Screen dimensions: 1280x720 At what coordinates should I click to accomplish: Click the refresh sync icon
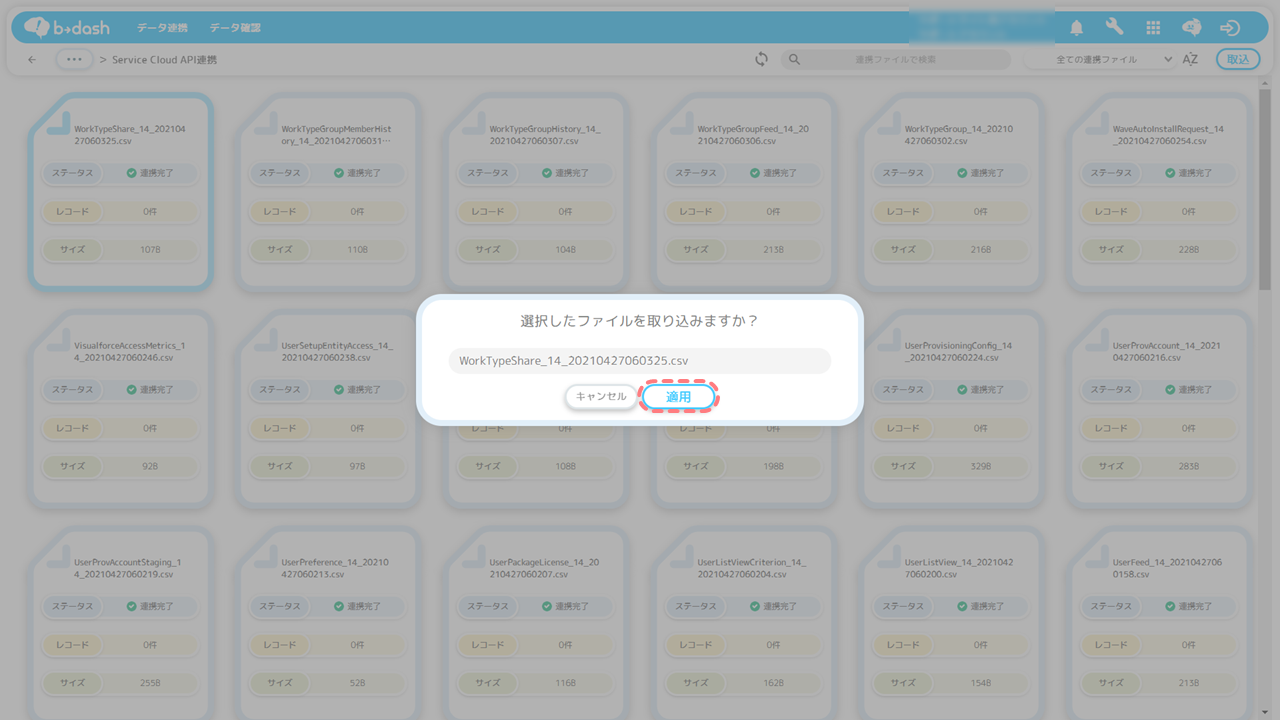click(x=761, y=60)
